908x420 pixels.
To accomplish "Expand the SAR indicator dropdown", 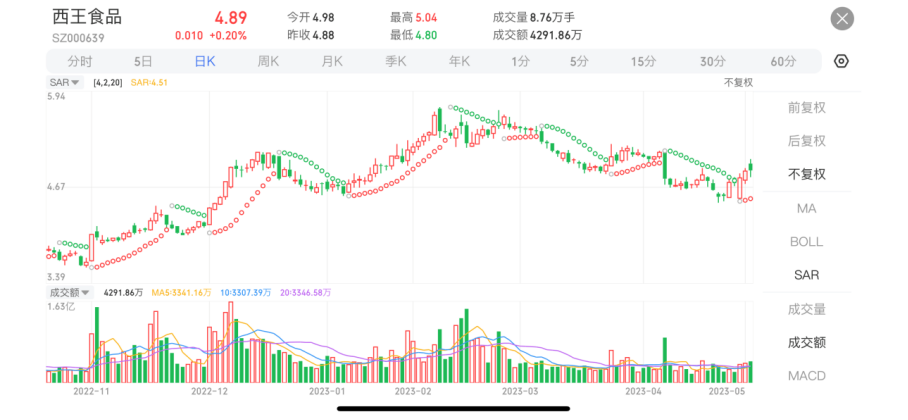I will [x=66, y=81].
